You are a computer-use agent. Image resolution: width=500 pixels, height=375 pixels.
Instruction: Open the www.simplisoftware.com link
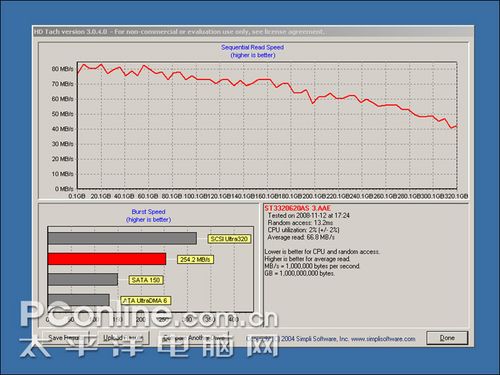click(383, 339)
